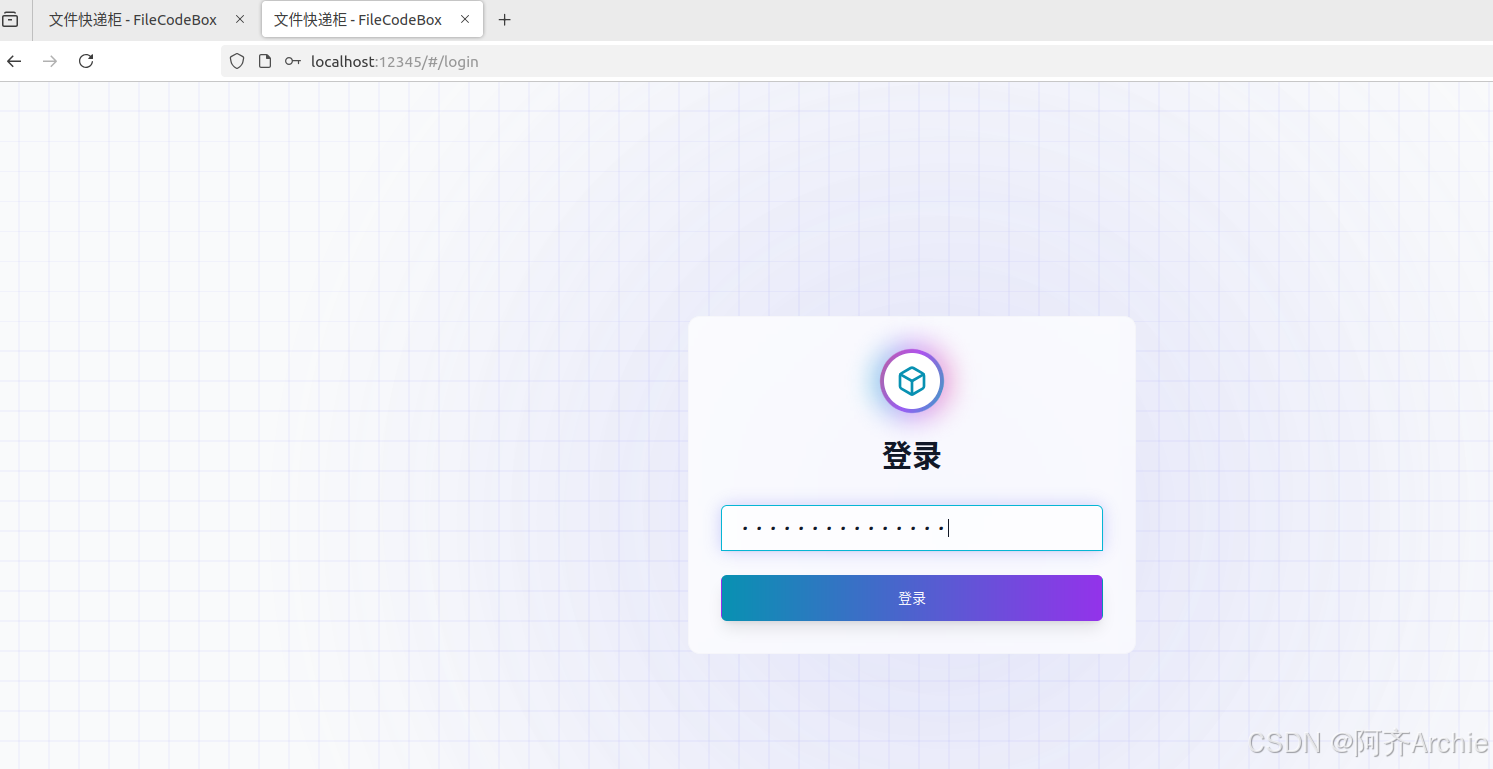Click the page security info icon
1493x769 pixels.
pos(264,61)
